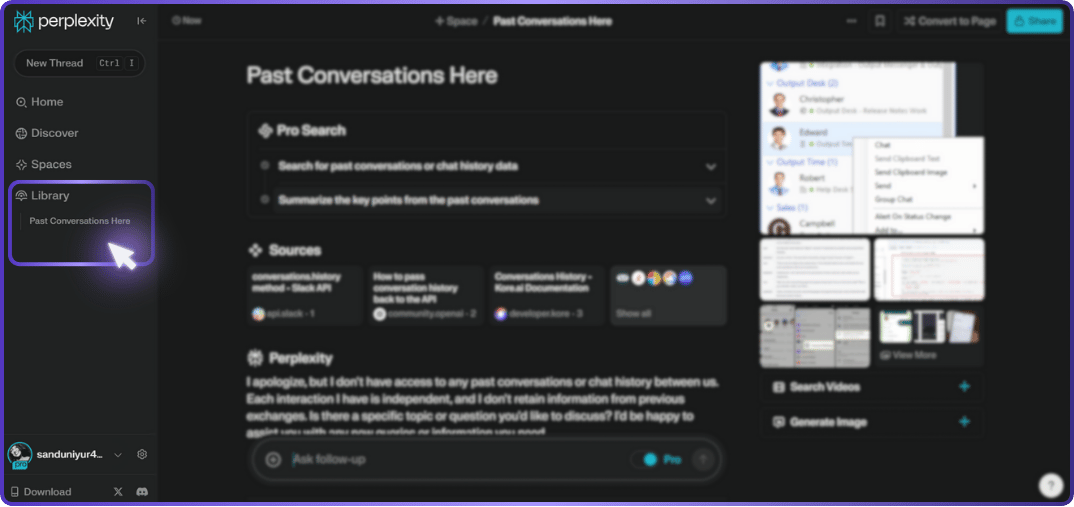The width and height of the screenshot is (1074, 507).
Task: Expand 'Summarize the key points' step
Action: tap(711, 201)
